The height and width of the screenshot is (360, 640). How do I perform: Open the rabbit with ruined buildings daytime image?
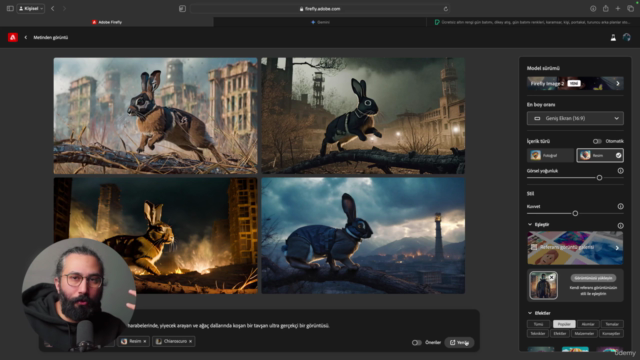156,116
